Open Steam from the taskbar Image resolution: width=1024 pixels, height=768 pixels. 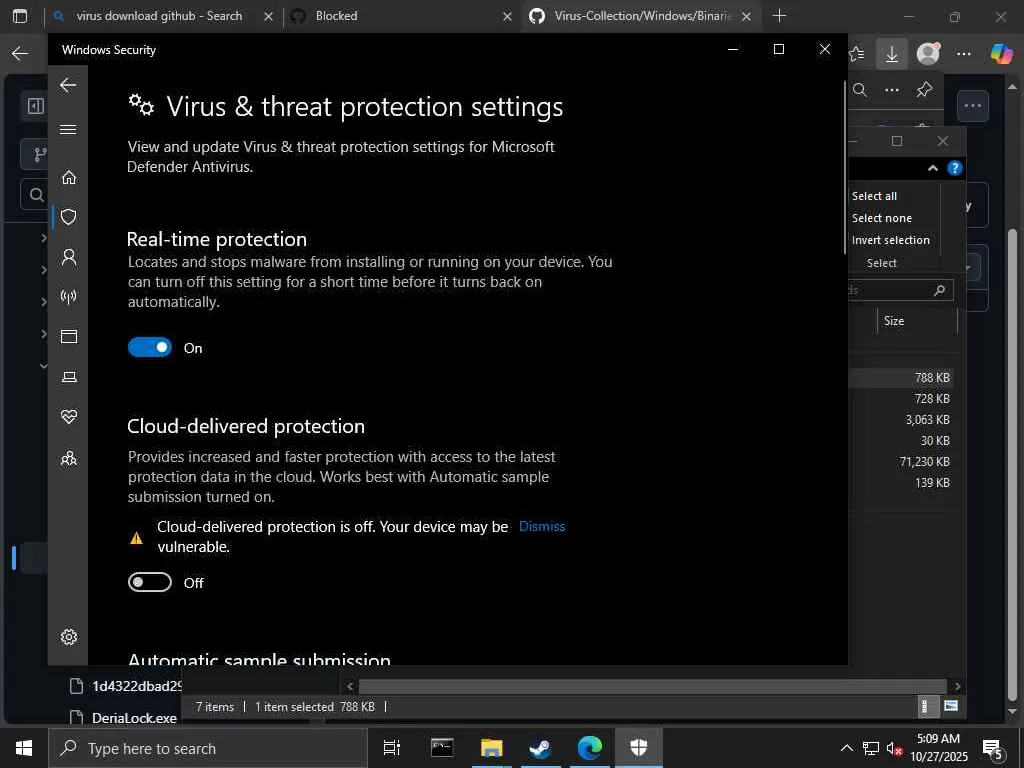click(541, 748)
